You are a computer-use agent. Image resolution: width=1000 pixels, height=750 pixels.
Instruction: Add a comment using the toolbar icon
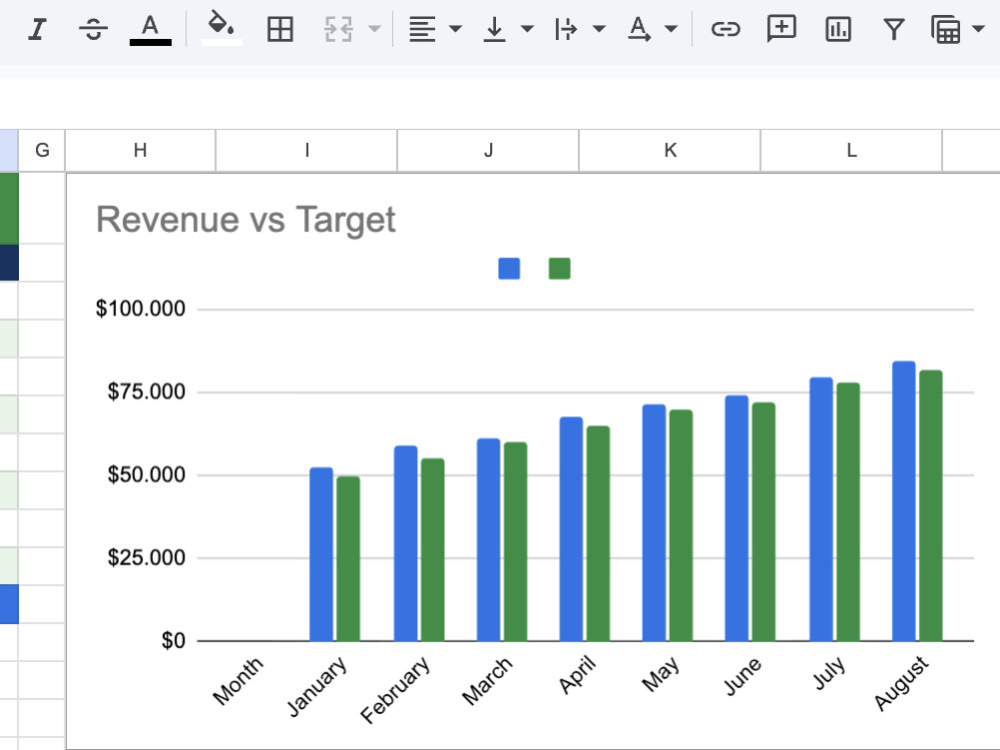tap(781, 29)
